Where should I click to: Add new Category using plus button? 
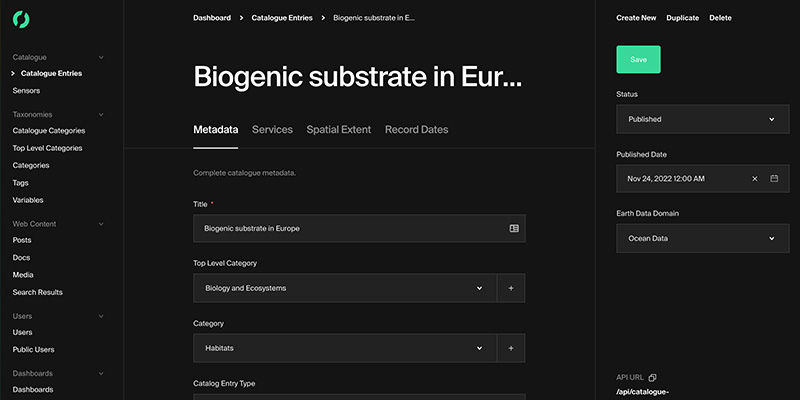click(x=511, y=348)
